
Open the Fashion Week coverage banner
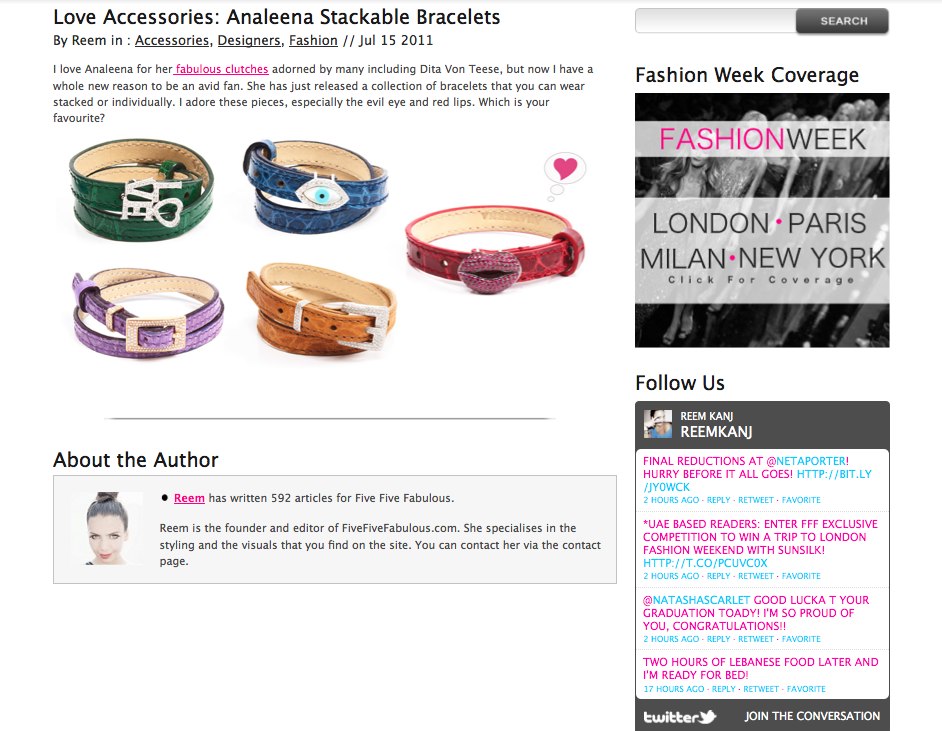click(762, 220)
